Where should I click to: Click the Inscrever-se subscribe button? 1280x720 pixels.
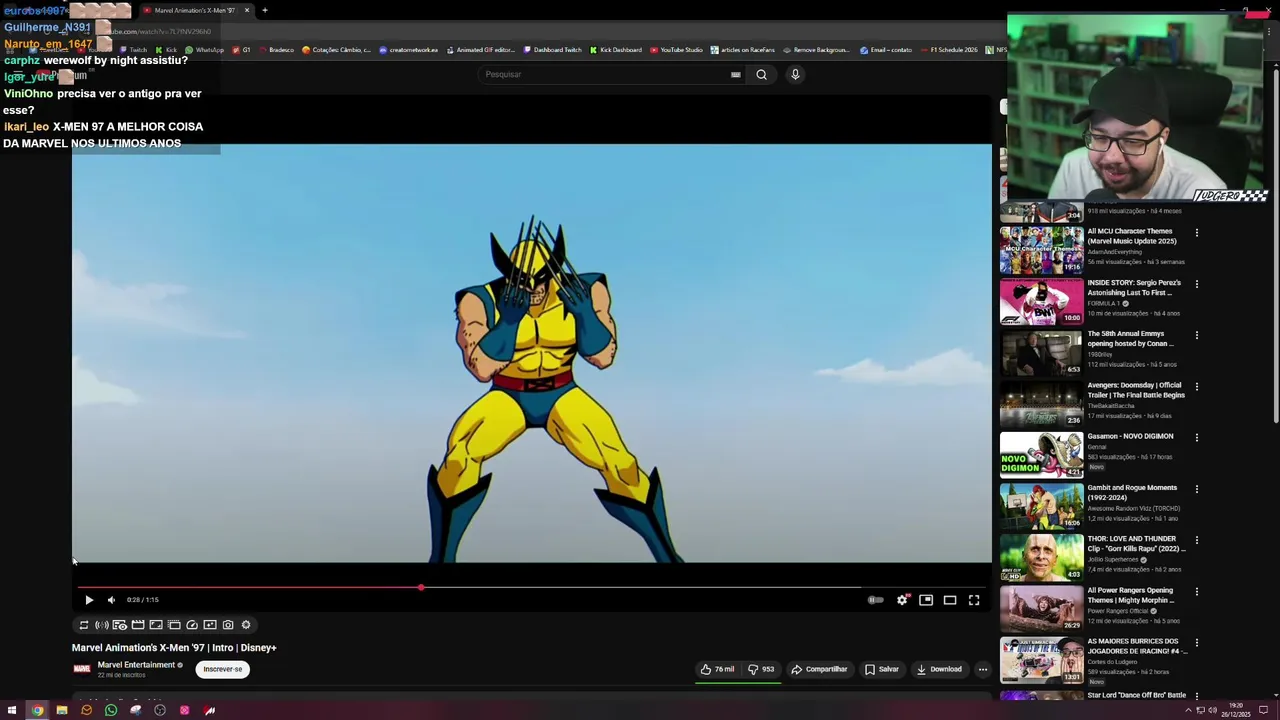coord(222,669)
